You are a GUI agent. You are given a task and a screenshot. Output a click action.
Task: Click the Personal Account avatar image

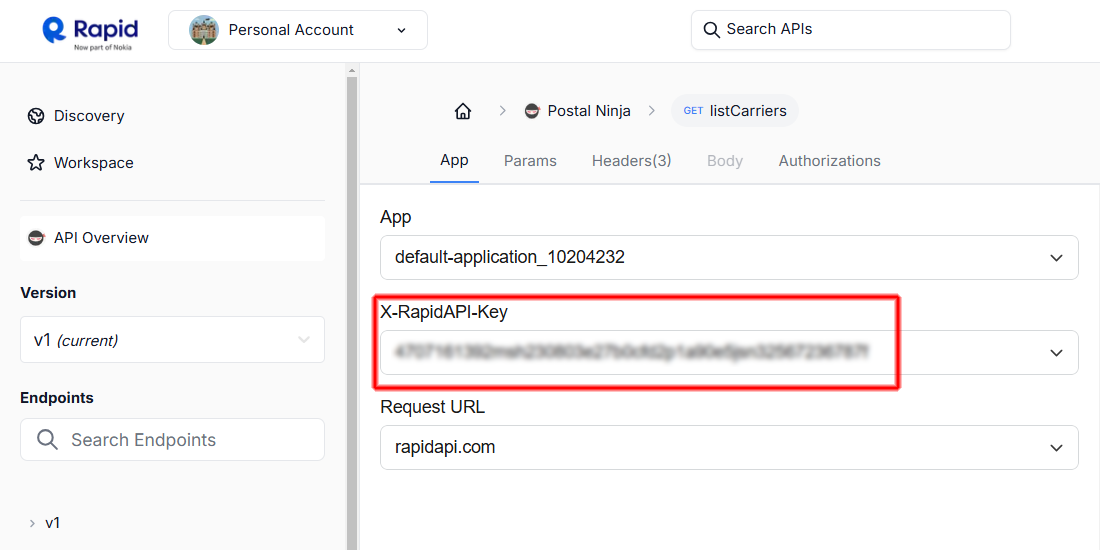pyautogui.click(x=204, y=30)
